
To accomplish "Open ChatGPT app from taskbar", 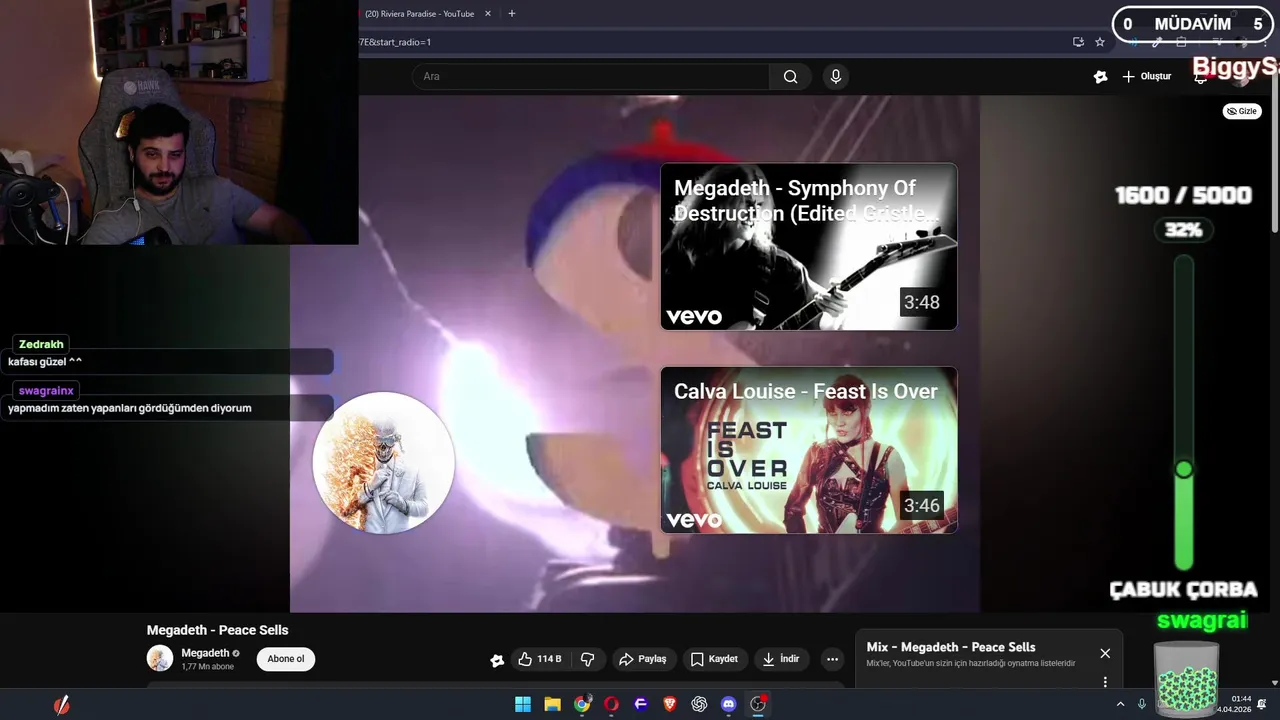I will [x=699, y=704].
